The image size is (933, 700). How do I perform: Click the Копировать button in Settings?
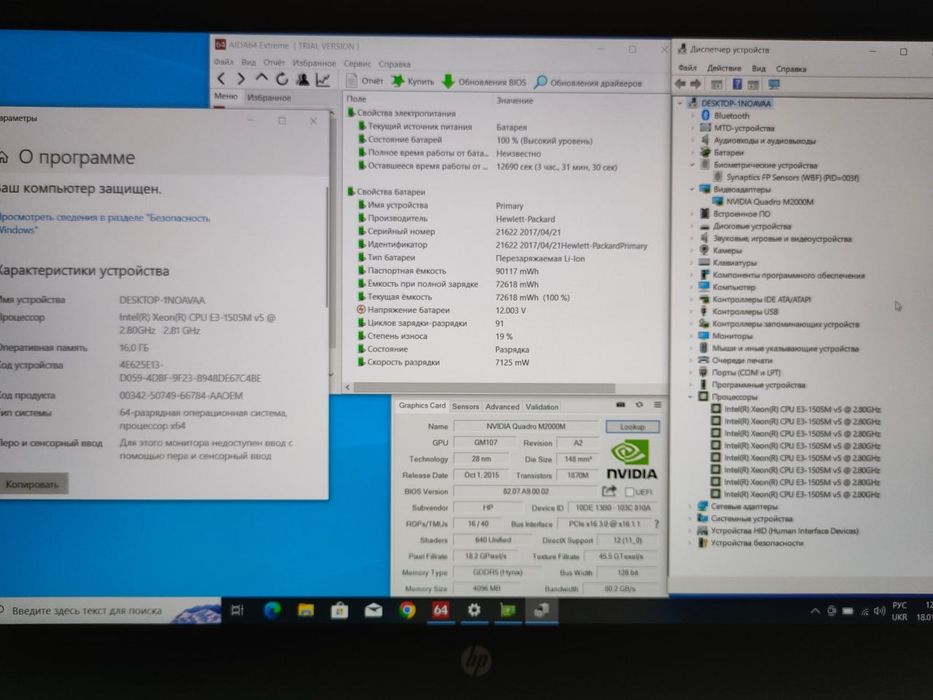[x=32, y=484]
